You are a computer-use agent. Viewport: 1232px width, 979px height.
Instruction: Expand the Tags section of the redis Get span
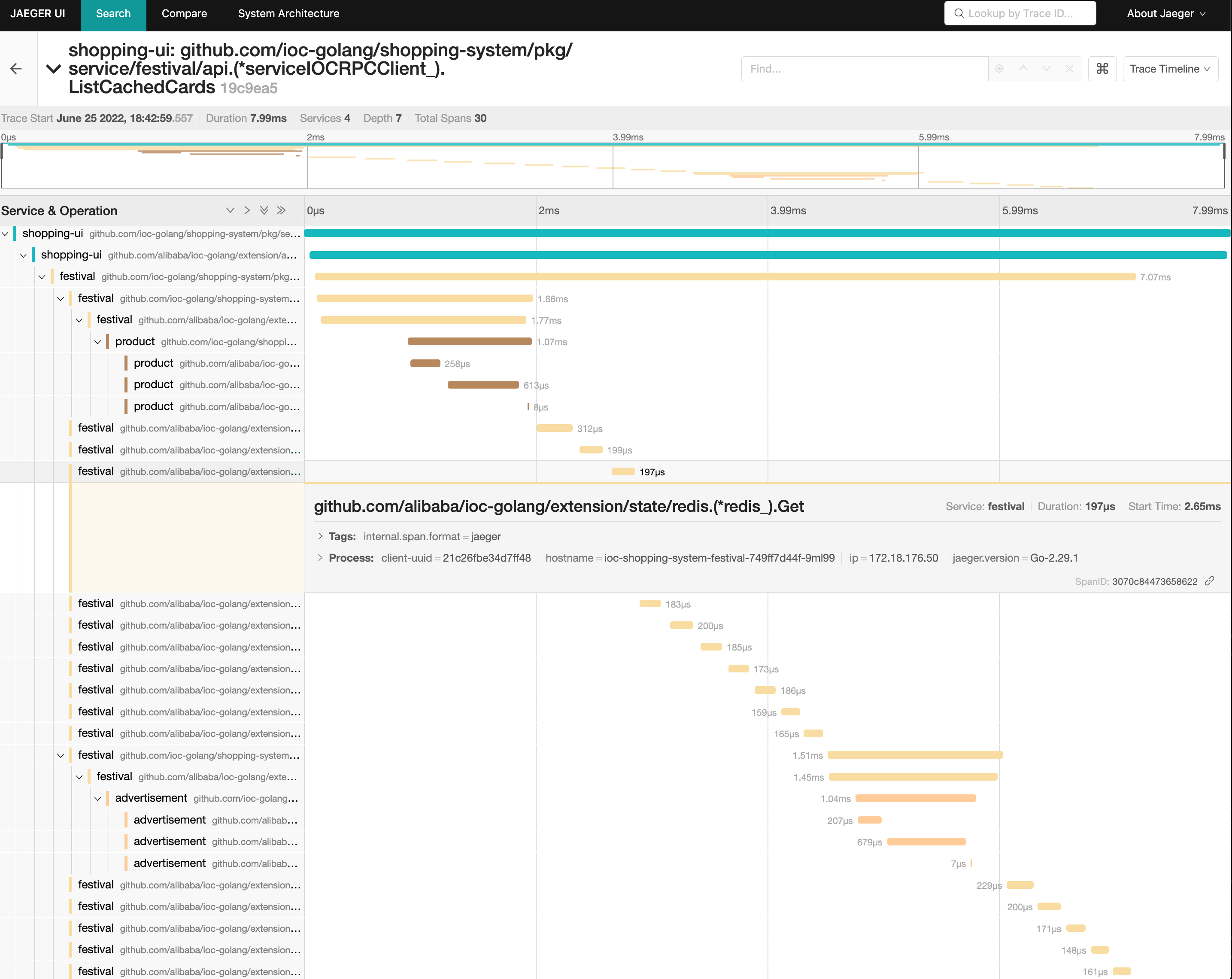click(321, 536)
